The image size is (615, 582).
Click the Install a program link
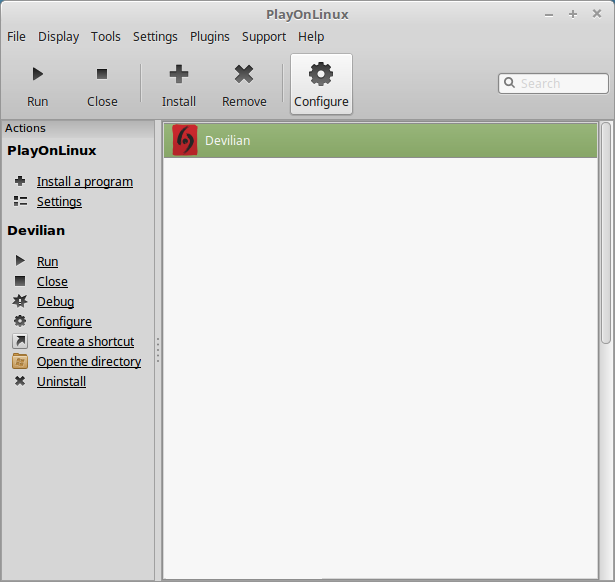pyautogui.click(x=85, y=182)
